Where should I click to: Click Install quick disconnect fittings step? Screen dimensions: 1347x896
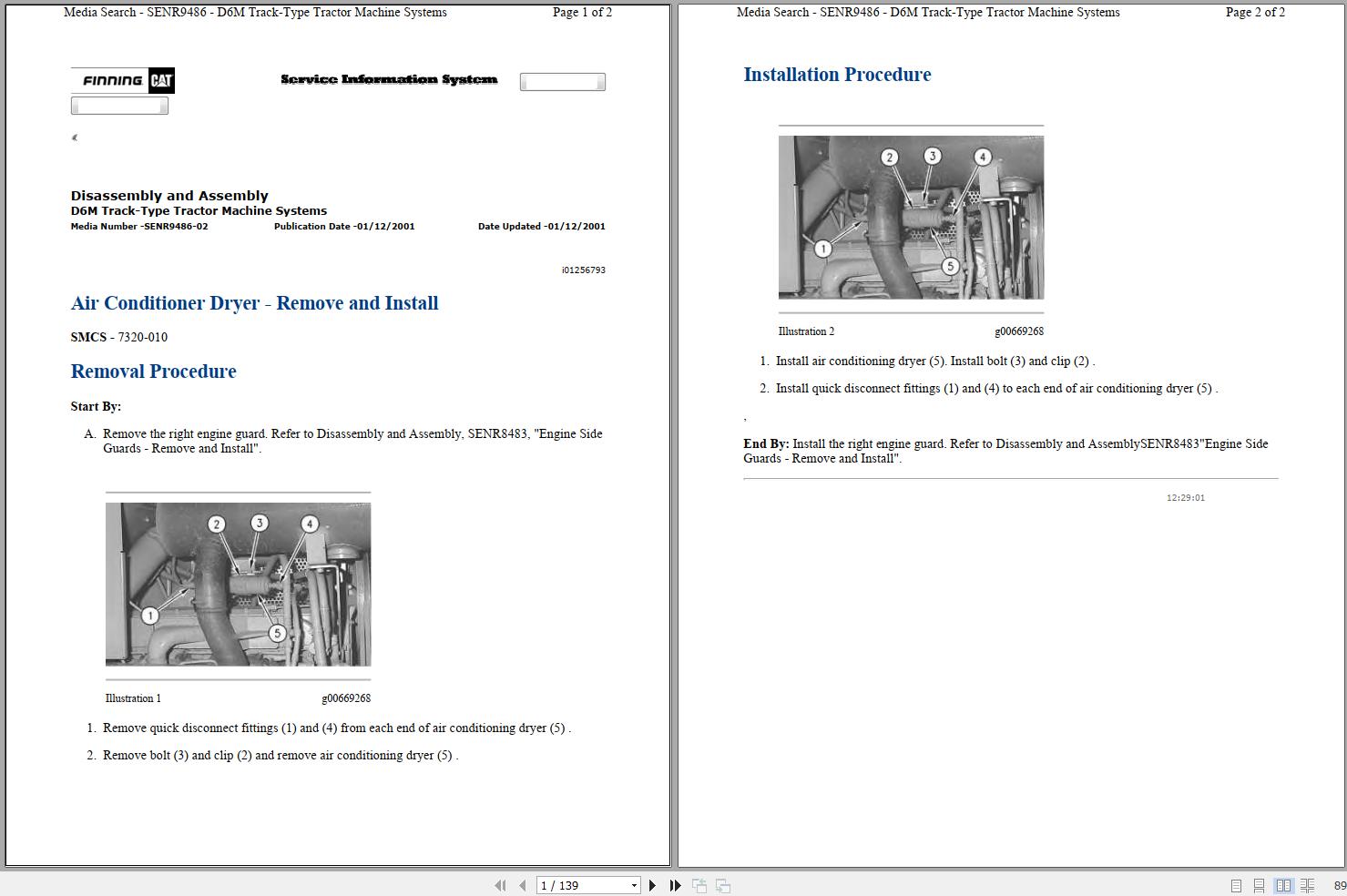[996, 388]
